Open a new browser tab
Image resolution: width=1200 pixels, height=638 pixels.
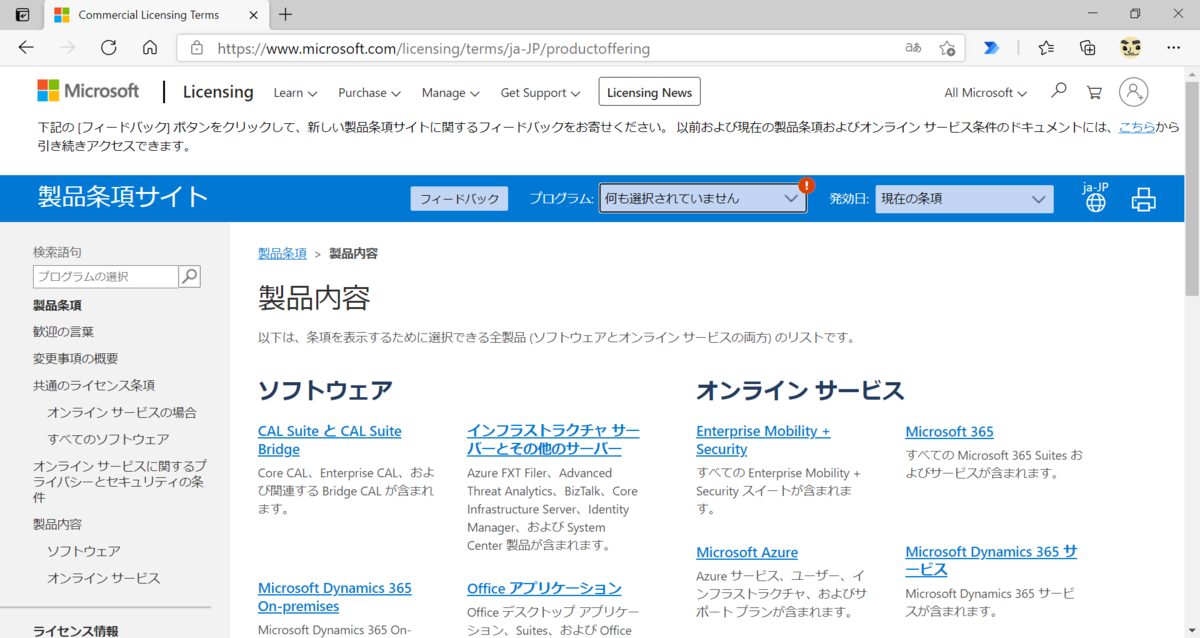tap(286, 15)
